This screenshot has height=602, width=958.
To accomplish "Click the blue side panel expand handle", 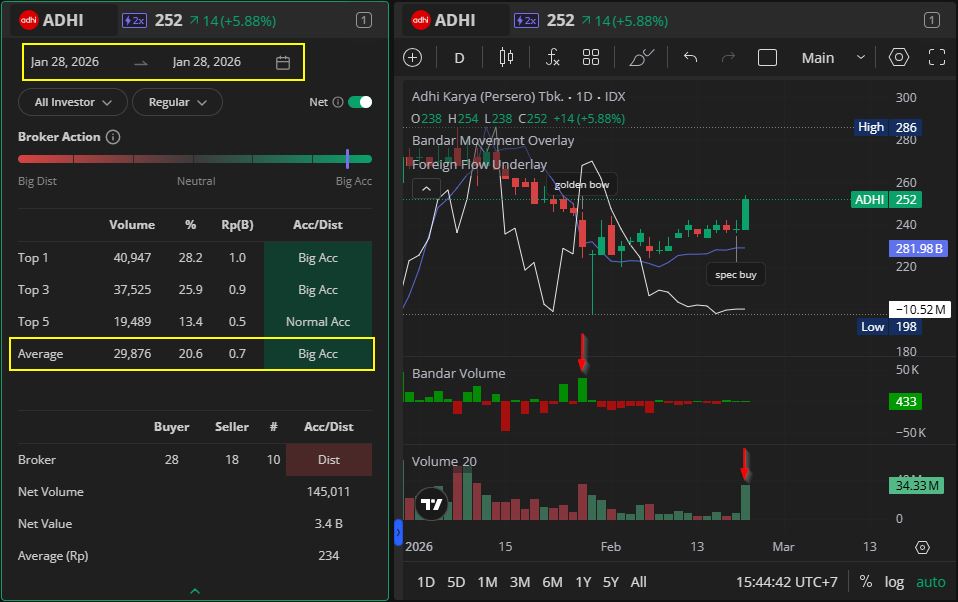I will point(398,532).
